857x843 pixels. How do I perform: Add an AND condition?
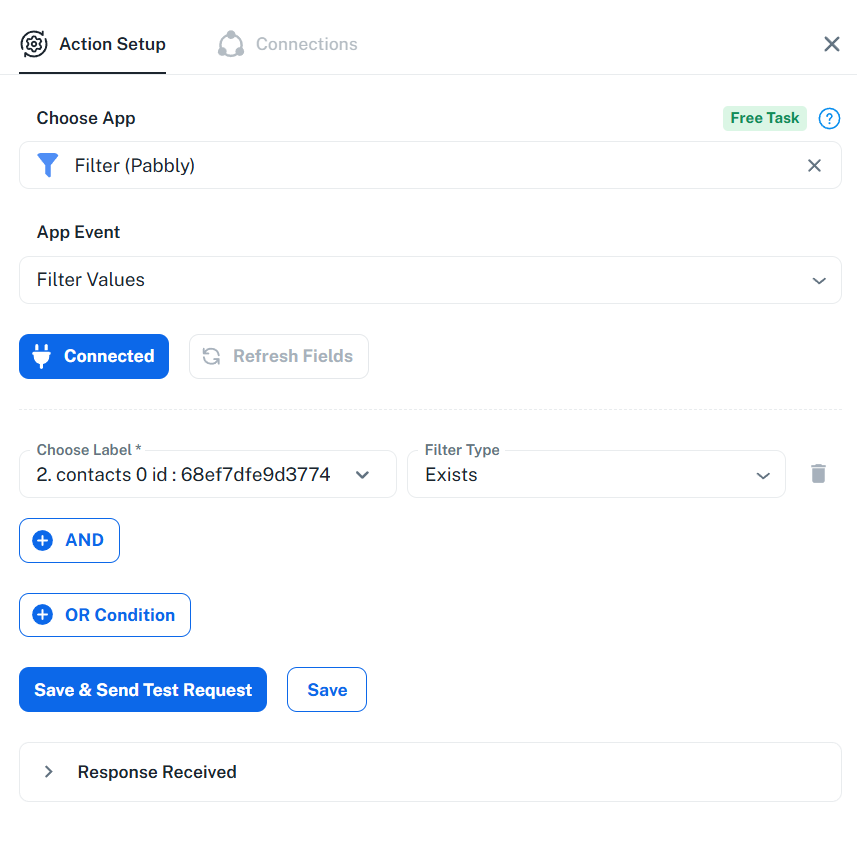pos(69,540)
